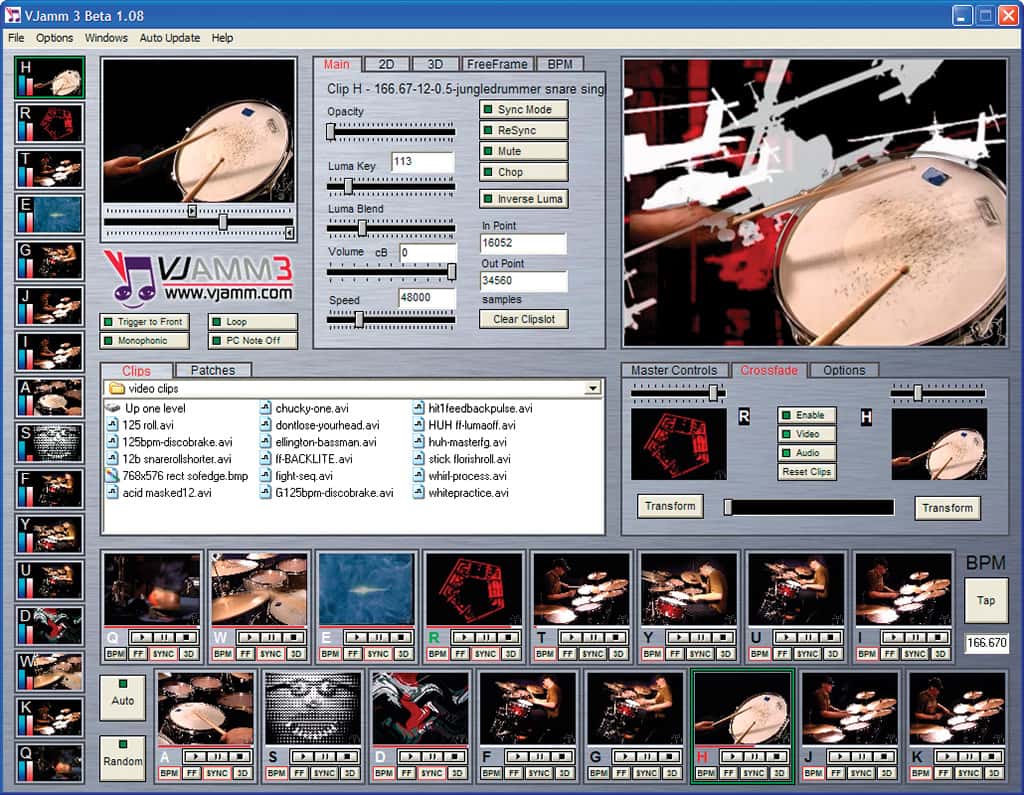Enable the Loop checkbox
This screenshot has width=1024, height=795.
click(x=253, y=321)
